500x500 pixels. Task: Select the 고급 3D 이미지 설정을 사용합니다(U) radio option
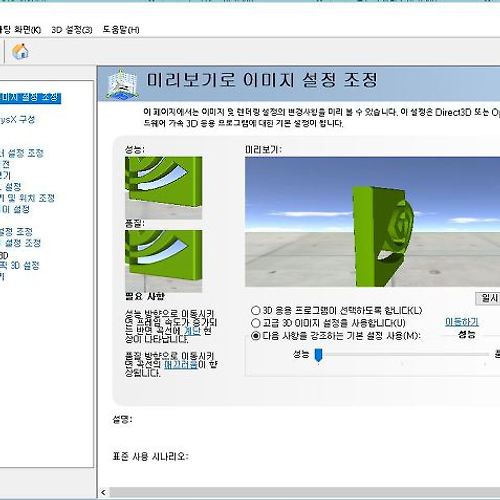pyautogui.click(x=255, y=323)
